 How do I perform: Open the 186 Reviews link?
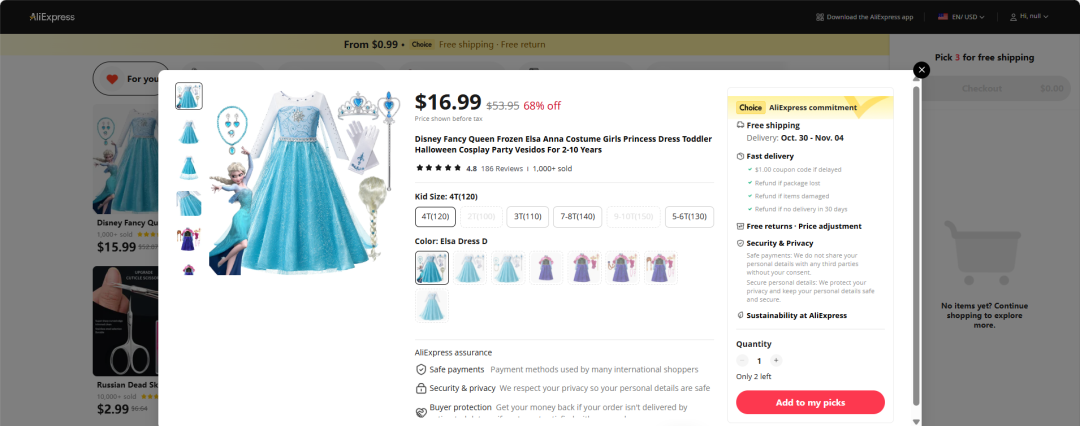pos(502,168)
